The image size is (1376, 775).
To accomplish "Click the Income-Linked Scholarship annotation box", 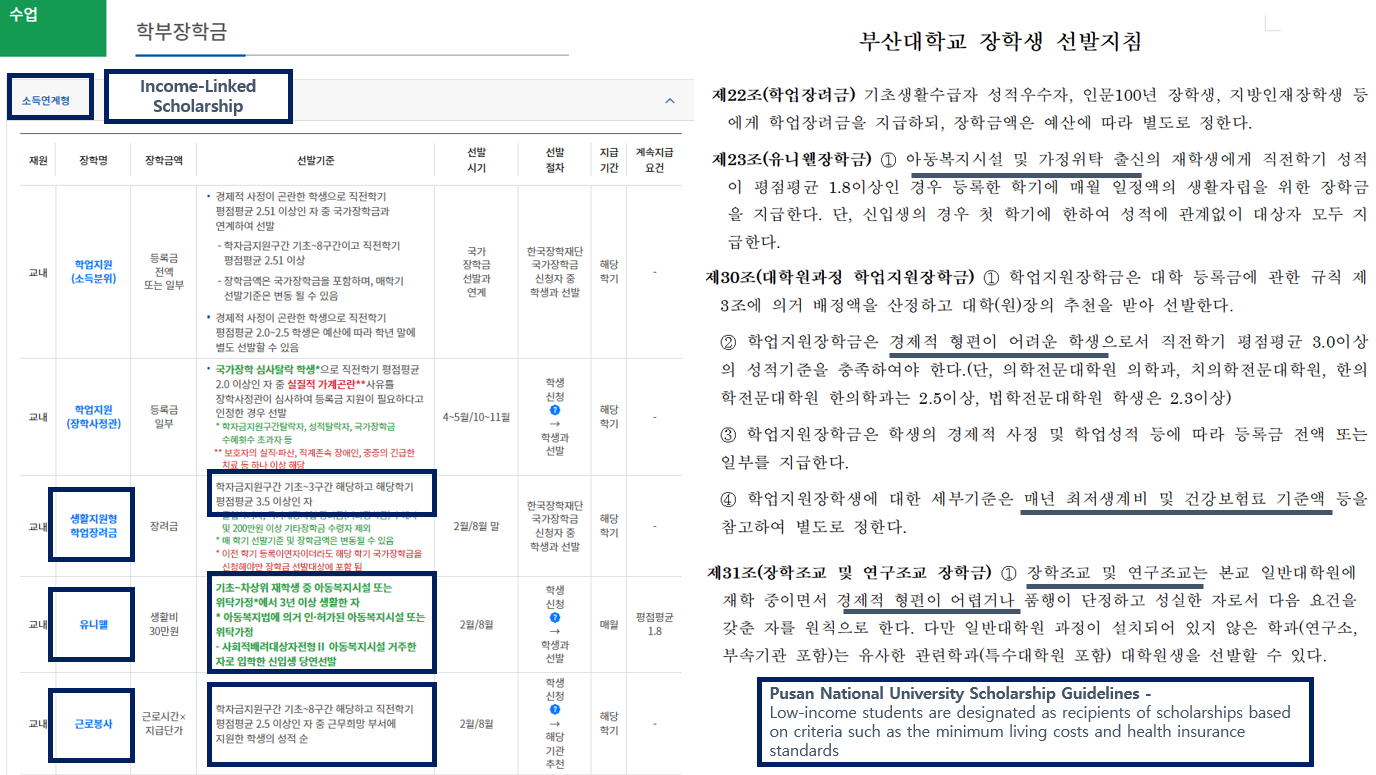I will [198, 97].
